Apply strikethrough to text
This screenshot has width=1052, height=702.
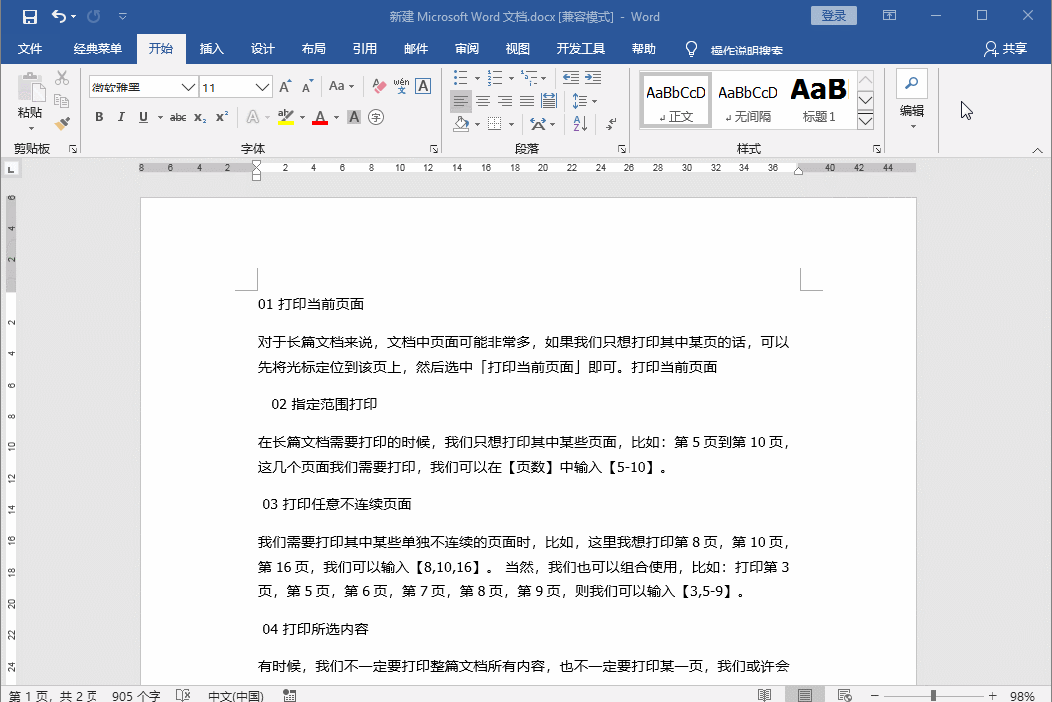tap(179, 117)
